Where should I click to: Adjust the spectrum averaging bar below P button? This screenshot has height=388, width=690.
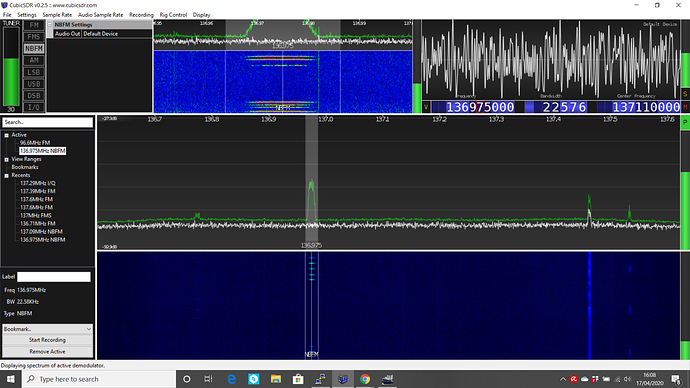tap(685, 189)
